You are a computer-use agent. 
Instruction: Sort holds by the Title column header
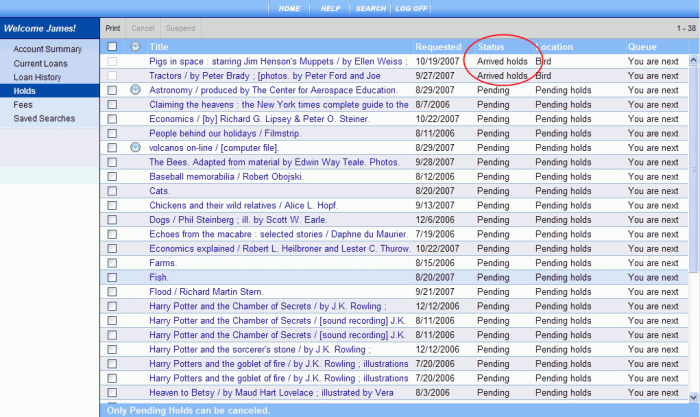coord(160,47)
